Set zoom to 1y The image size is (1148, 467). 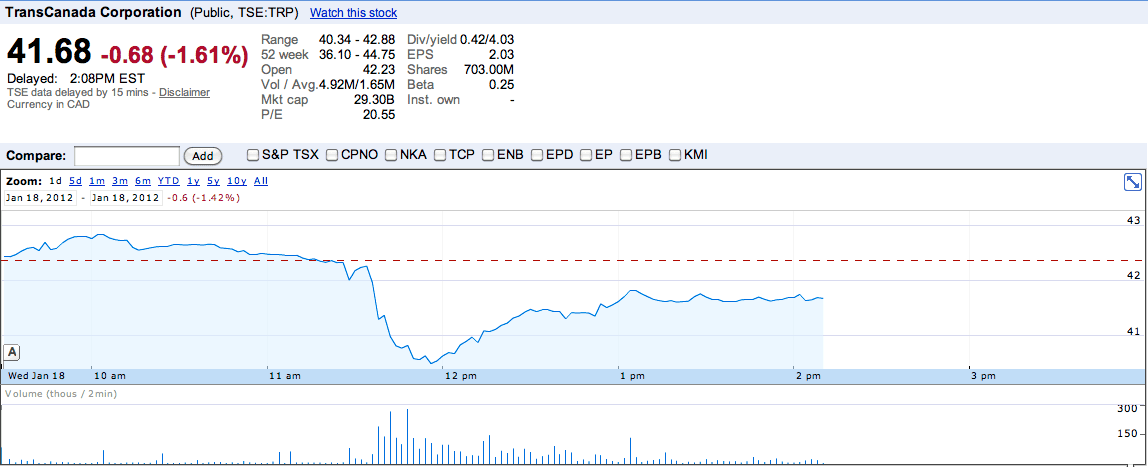coord(193,181)
